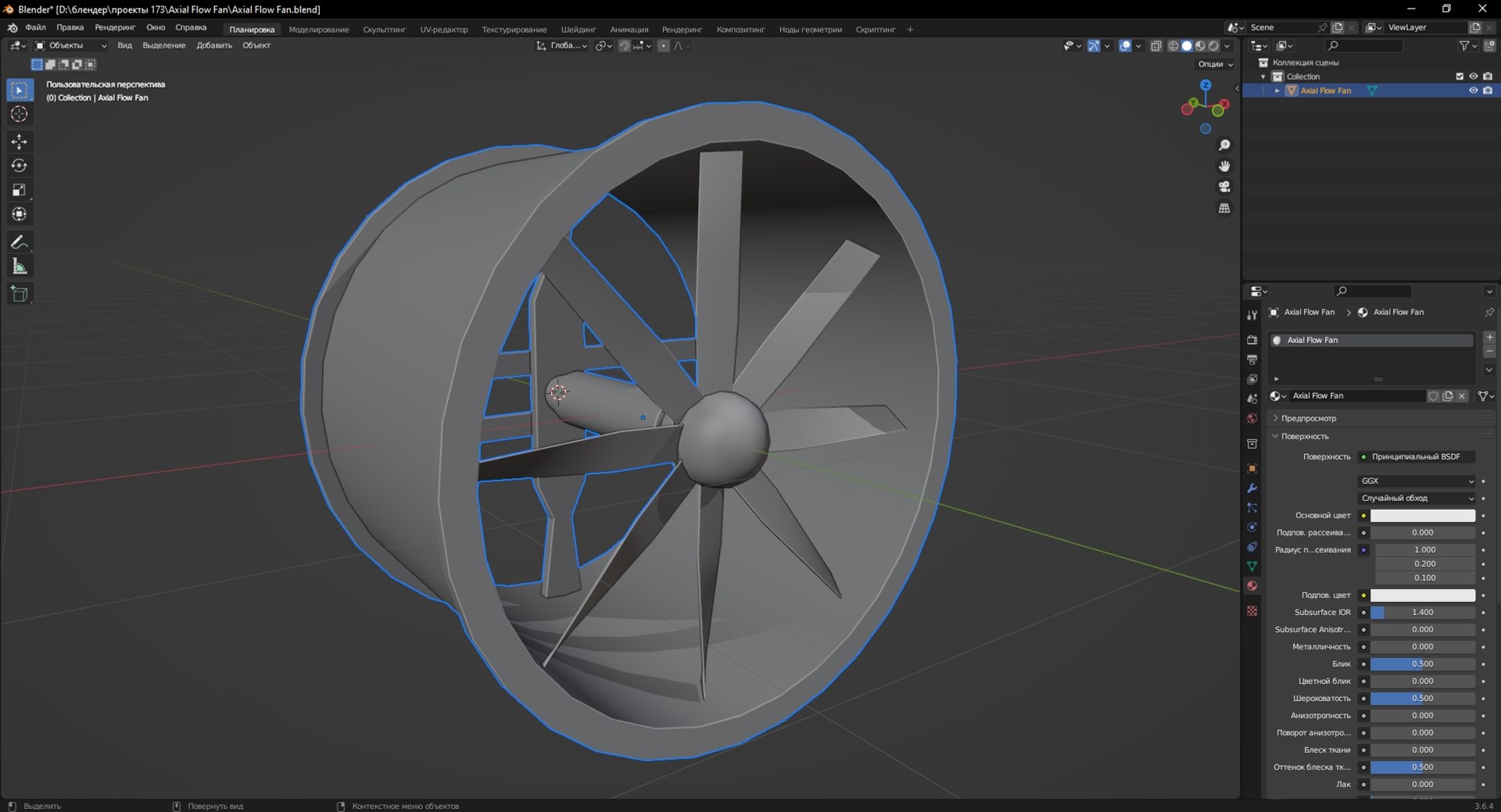This screenshot has width=1501, height=812.
Task: Switch to Shading workspace tab
Action: pyautogui.click(x=579, y=30)
